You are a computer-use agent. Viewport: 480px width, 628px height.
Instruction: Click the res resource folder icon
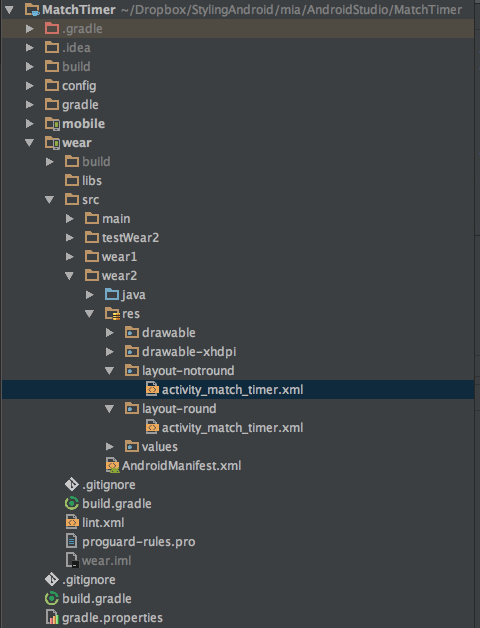[112, 314]
